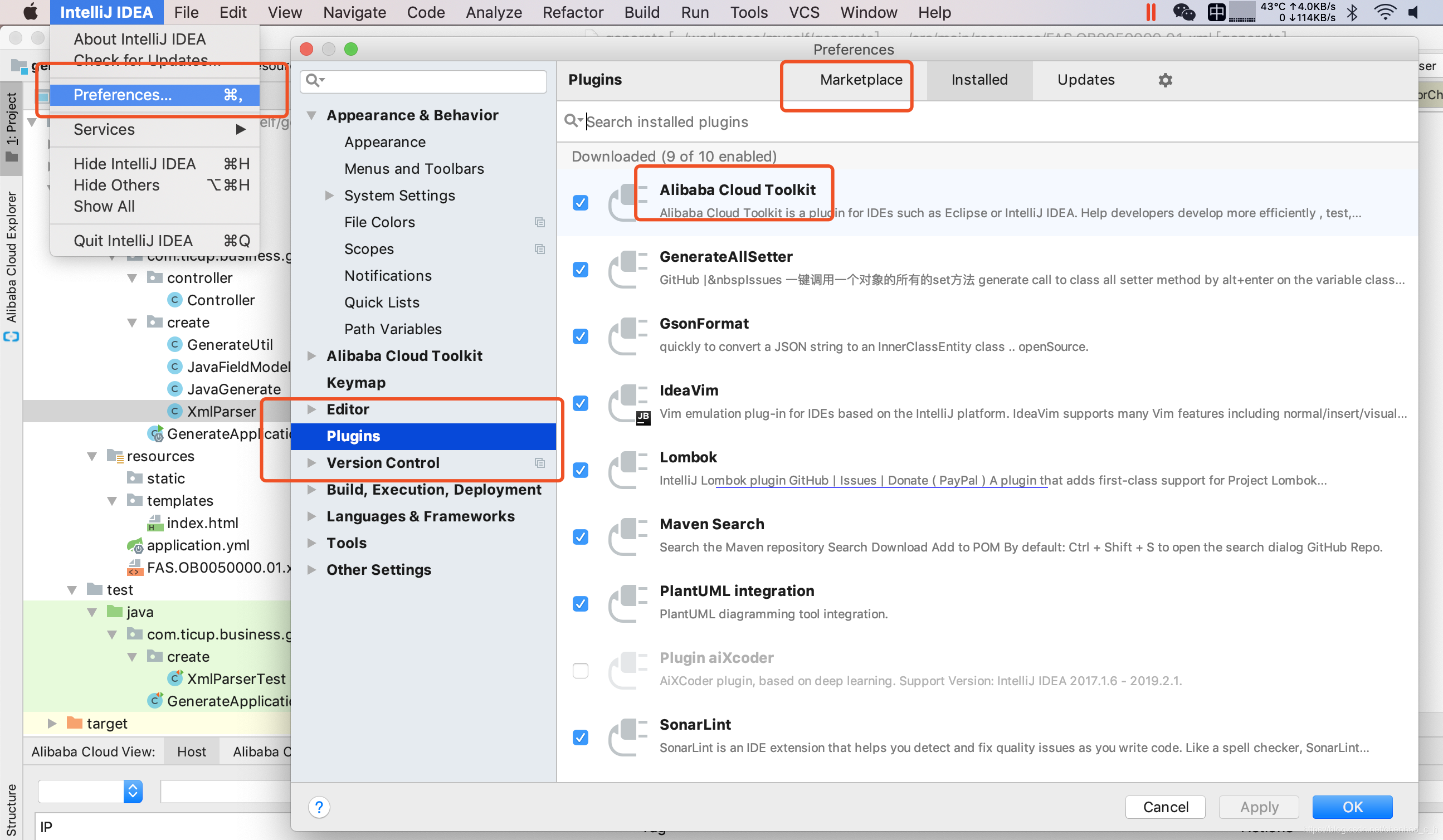
Task: Open the Refactor menu
Action: point(573,12)
